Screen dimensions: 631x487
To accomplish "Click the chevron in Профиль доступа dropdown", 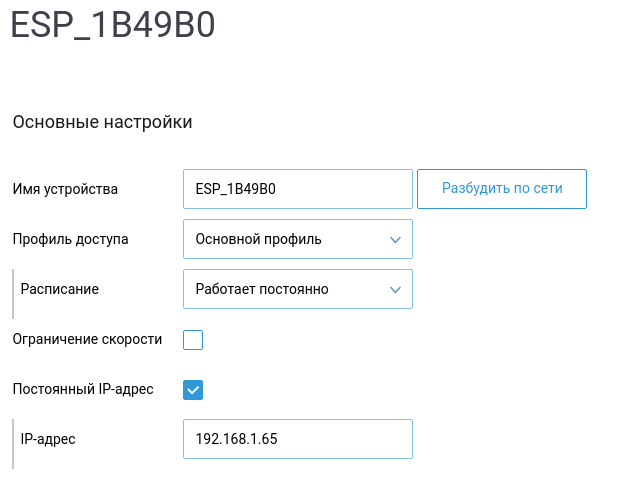I will tap(393, 239).
